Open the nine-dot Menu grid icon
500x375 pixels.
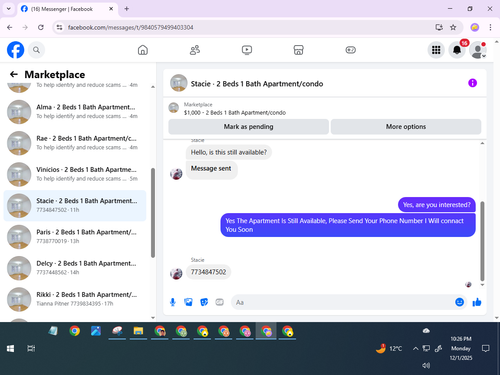[x=436, y=50]
